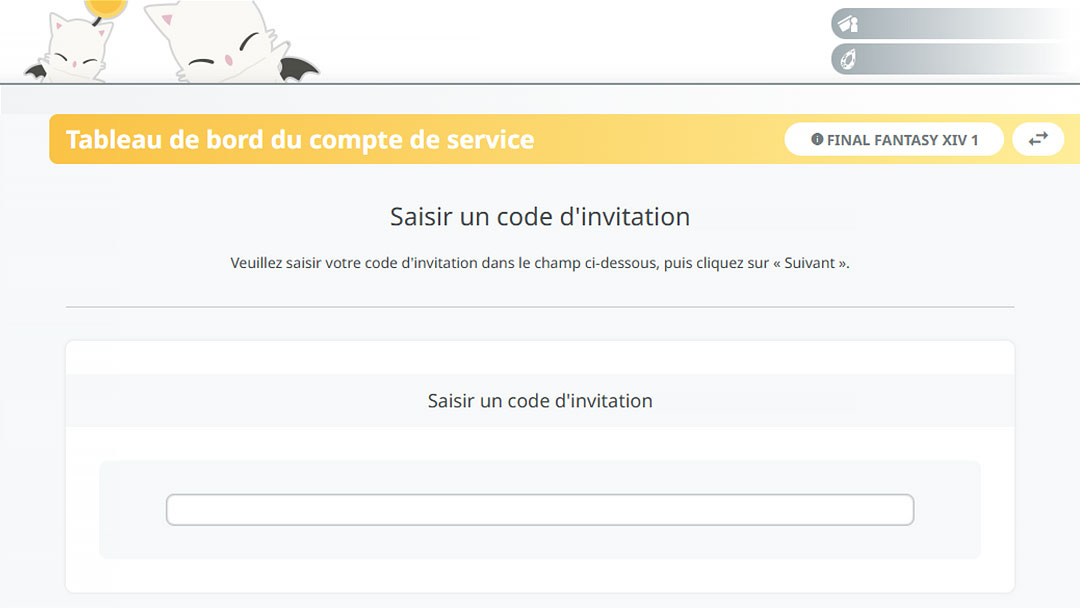Click the crystal icon in the second top bar
Image resolution: width=1080 pixels, height=608 pixels.
[848, 59]
